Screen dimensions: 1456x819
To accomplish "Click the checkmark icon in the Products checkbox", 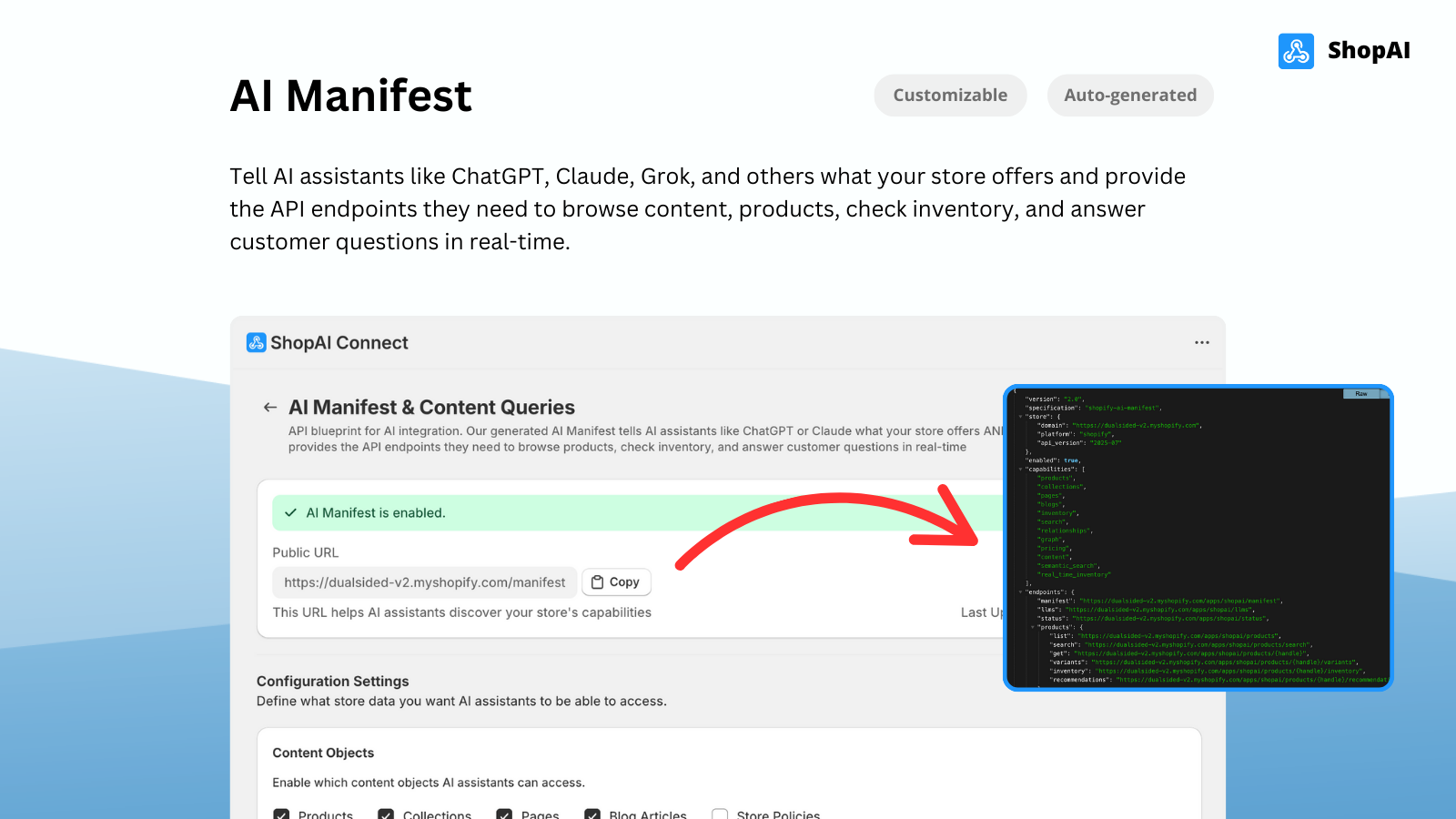I will coord(281,815).
